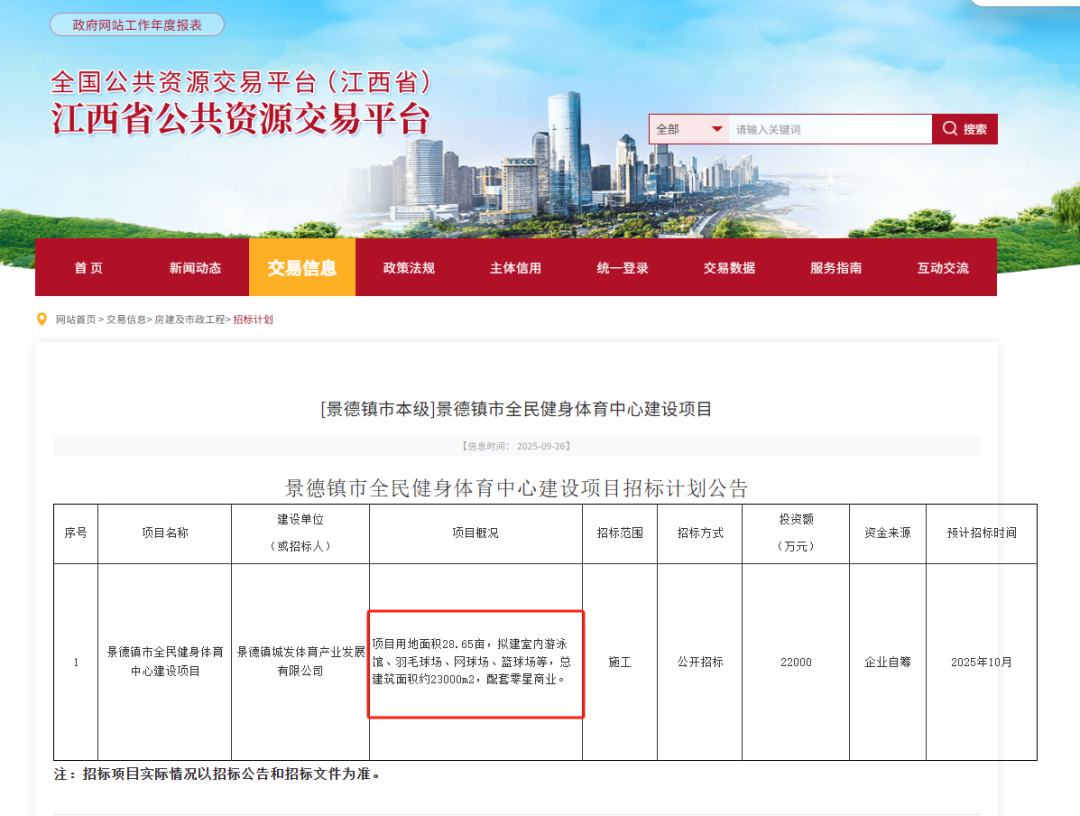The width and height of the screenshot is (1080, 816).
Task: Open the 网站首页 breadcrumb link
Action: tap(74, 318)
